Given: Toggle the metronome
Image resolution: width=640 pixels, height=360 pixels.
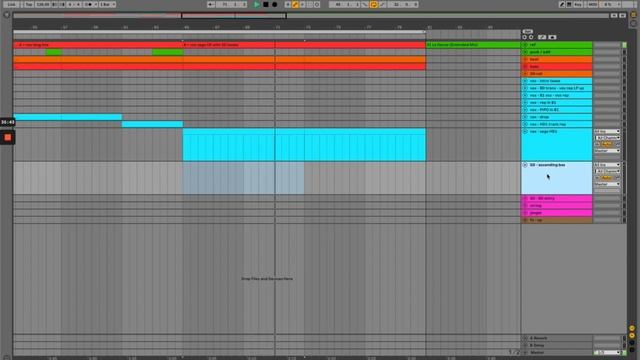Looking at the screenshot, I should click(x=88, y=4).
